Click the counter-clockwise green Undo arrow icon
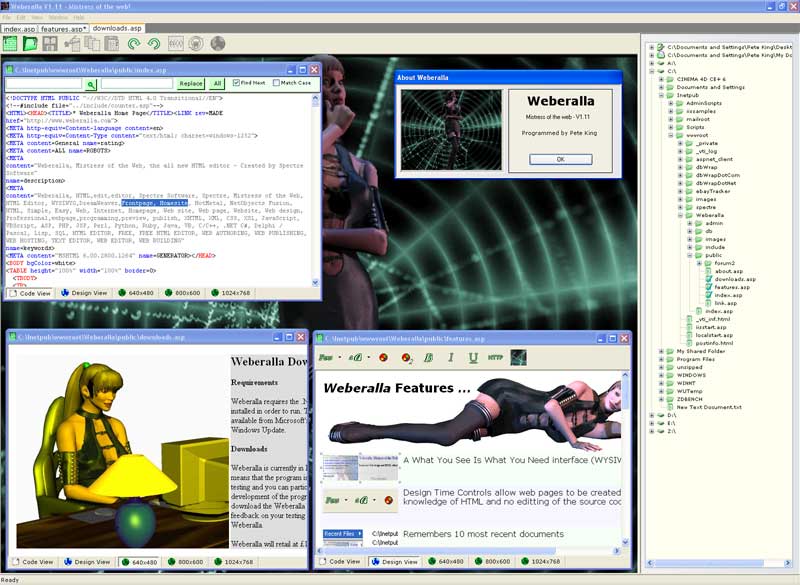Screen dimensions: 800x585 [x=154, y=44]
